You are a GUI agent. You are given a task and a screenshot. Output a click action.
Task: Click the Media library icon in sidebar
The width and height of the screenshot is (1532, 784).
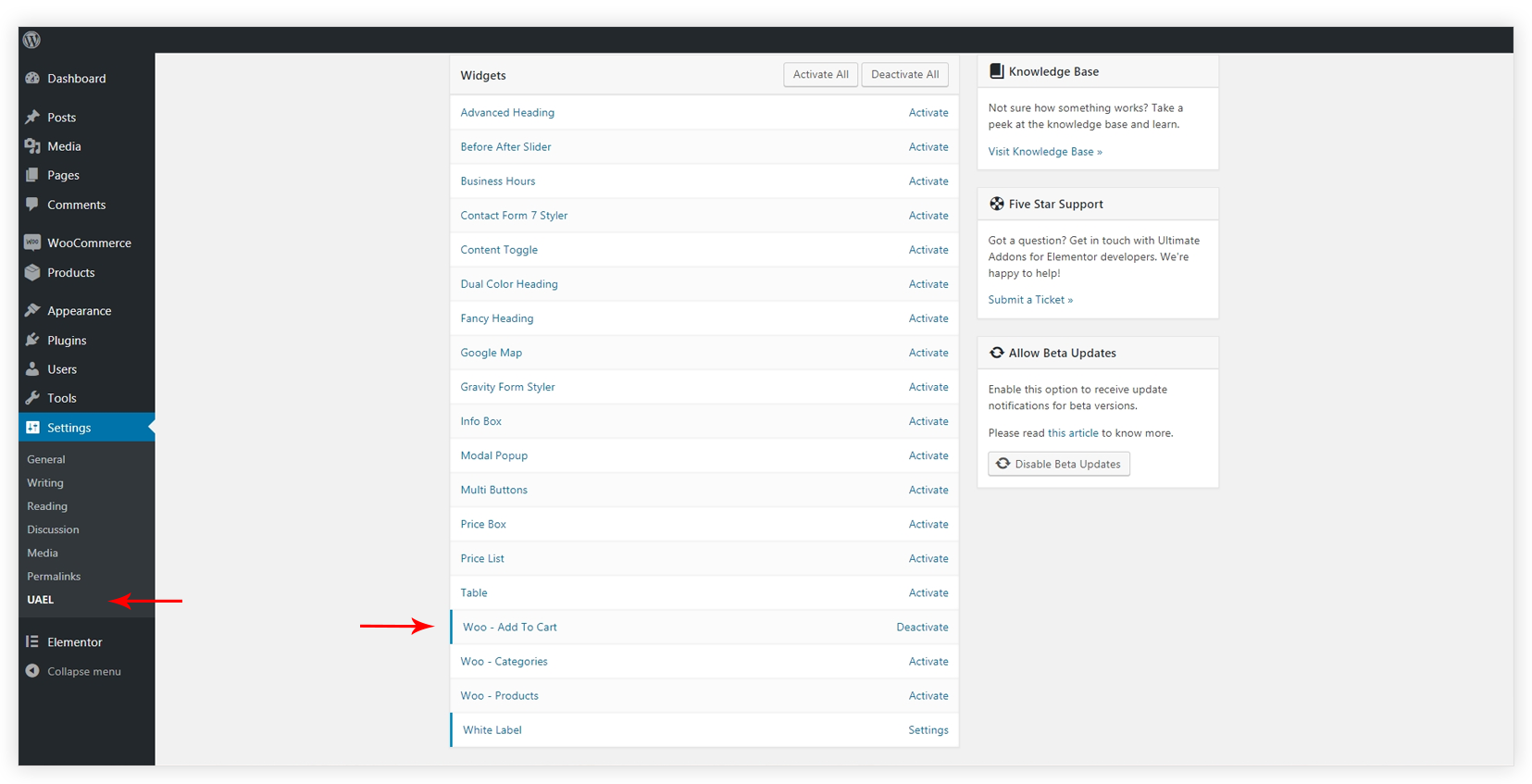click(x=32, y=146)
